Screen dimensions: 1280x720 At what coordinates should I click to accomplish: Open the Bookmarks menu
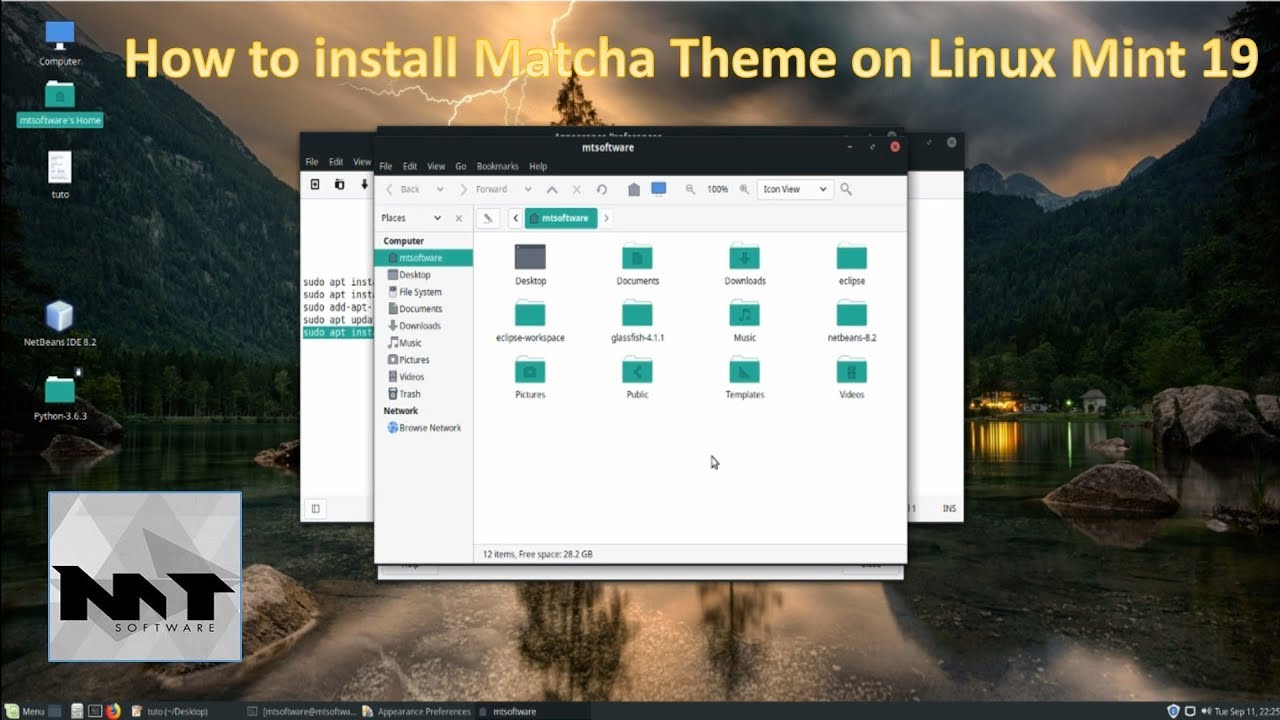pos(498,166)
